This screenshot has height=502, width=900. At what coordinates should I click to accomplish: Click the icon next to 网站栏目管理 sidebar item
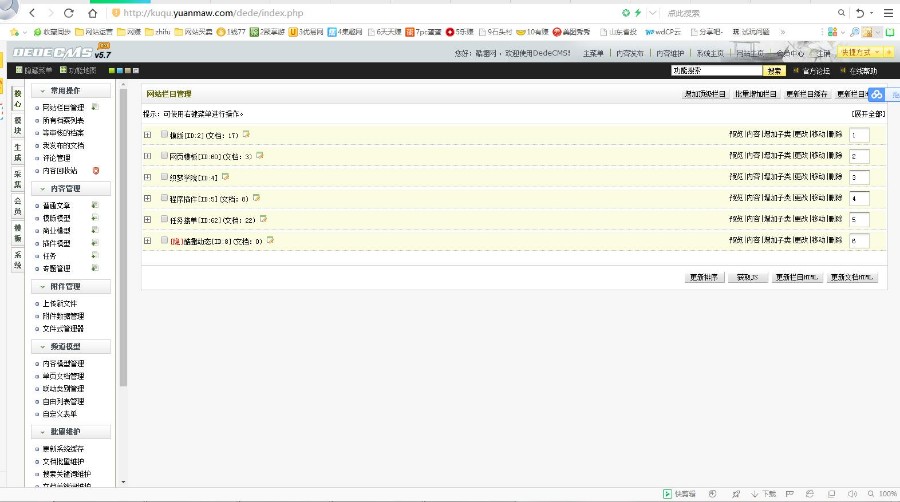point(95,106)
